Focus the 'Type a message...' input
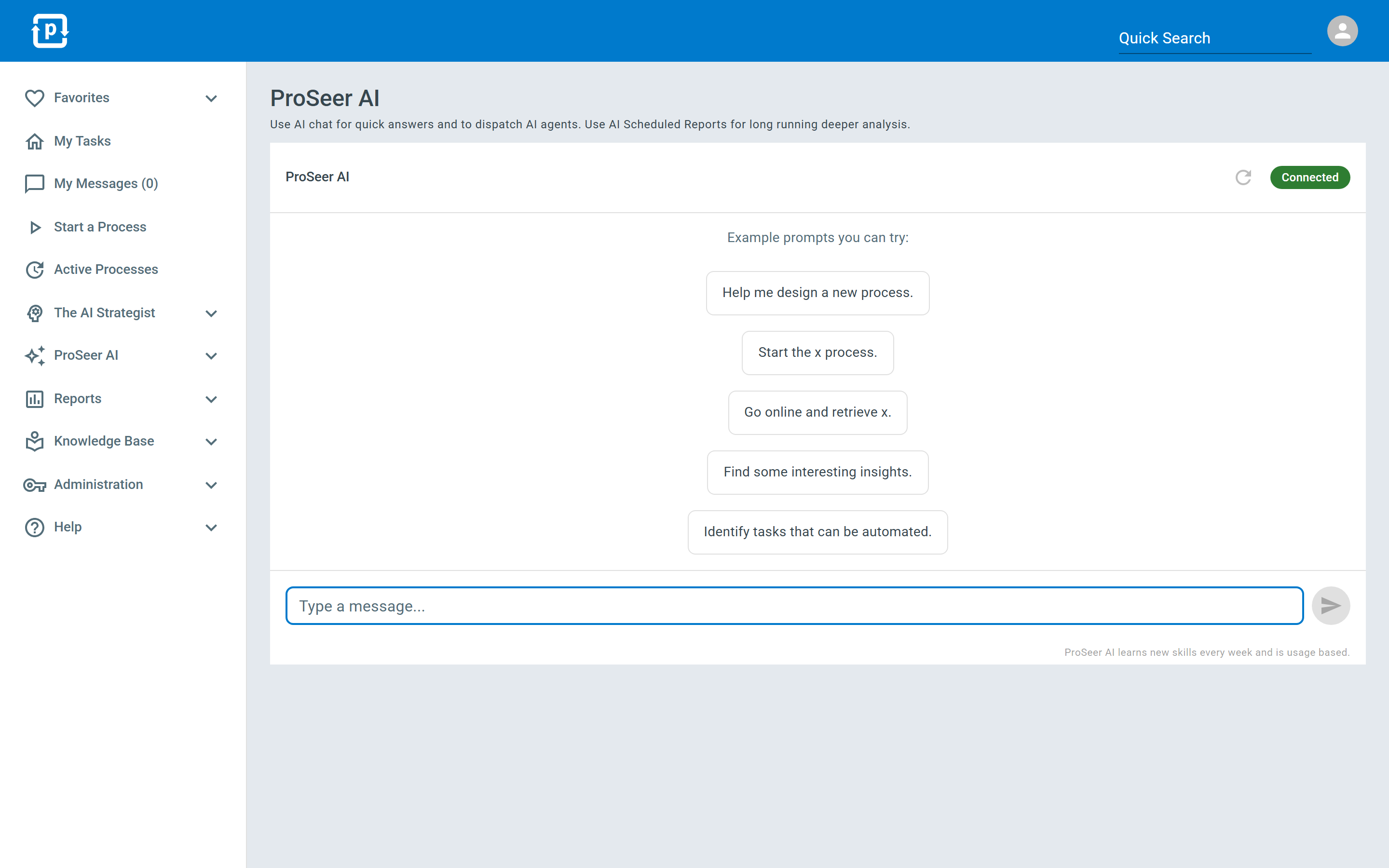 pos(794,606)
